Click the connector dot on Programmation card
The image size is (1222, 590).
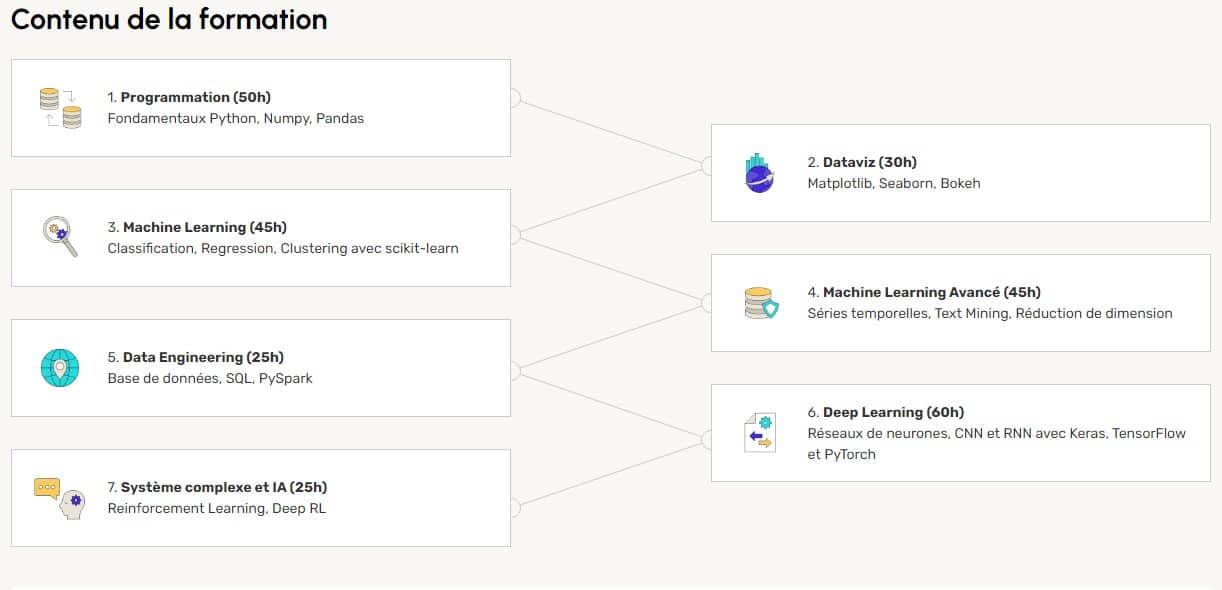click(x=513, y=98)
